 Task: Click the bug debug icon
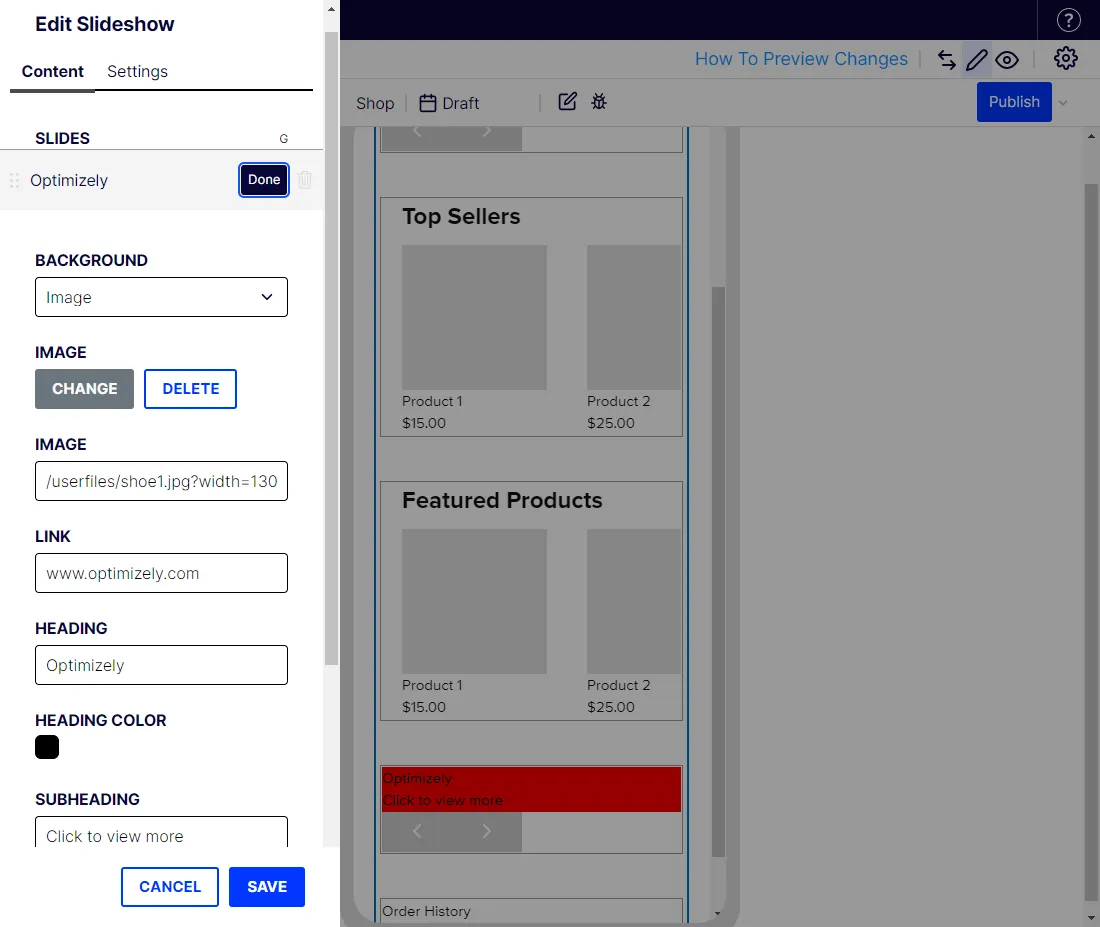(598, 102)
